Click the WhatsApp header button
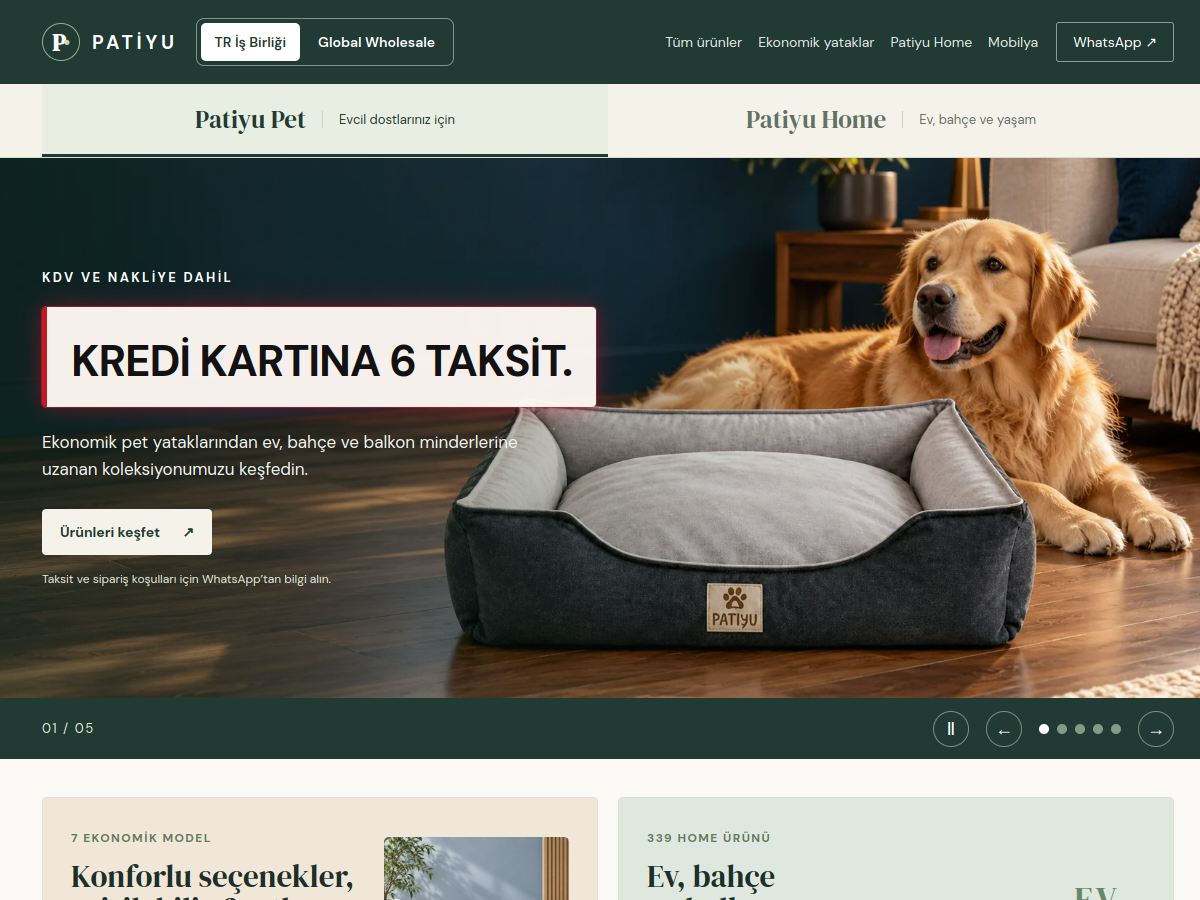 tap(1115, 42)
